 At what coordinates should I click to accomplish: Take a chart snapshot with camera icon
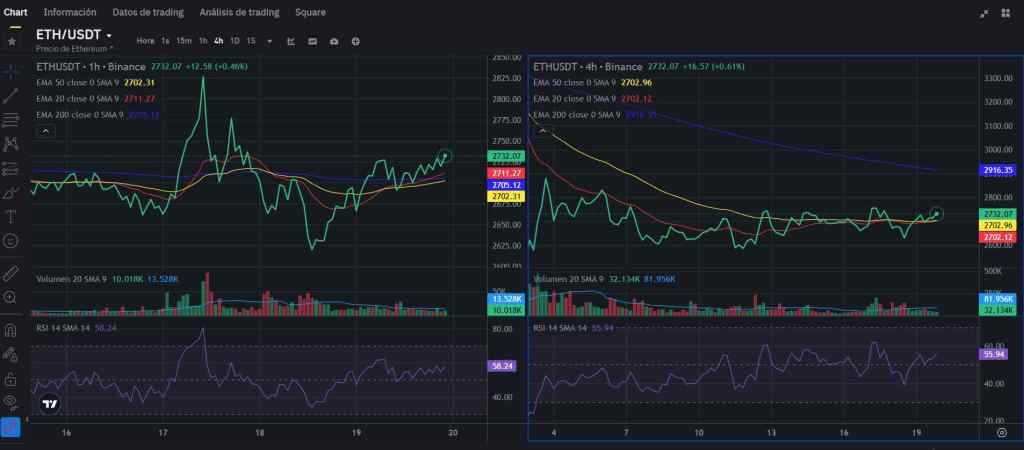tap(334, 41)
